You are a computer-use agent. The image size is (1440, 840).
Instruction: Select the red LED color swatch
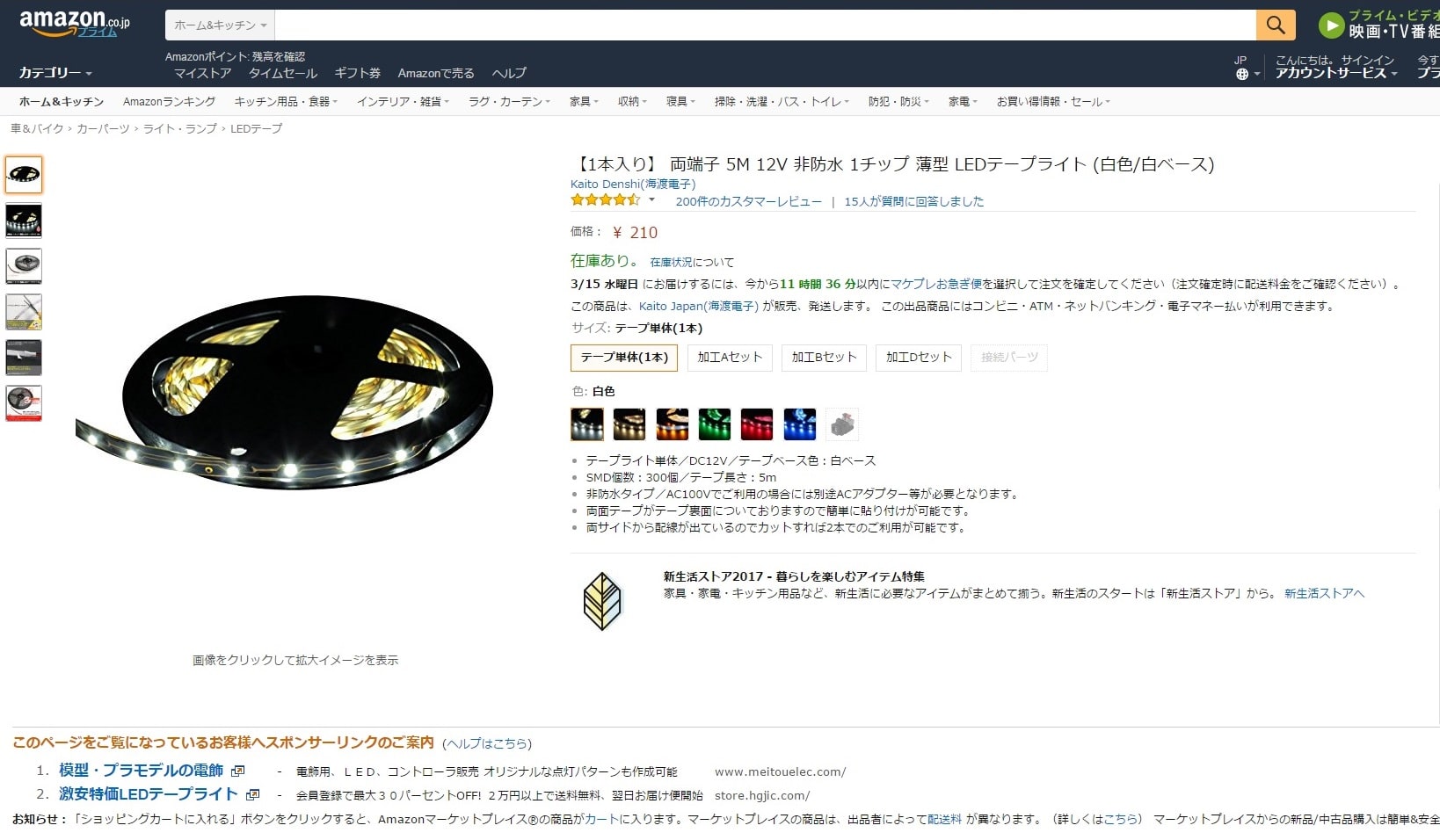(757, 424)
